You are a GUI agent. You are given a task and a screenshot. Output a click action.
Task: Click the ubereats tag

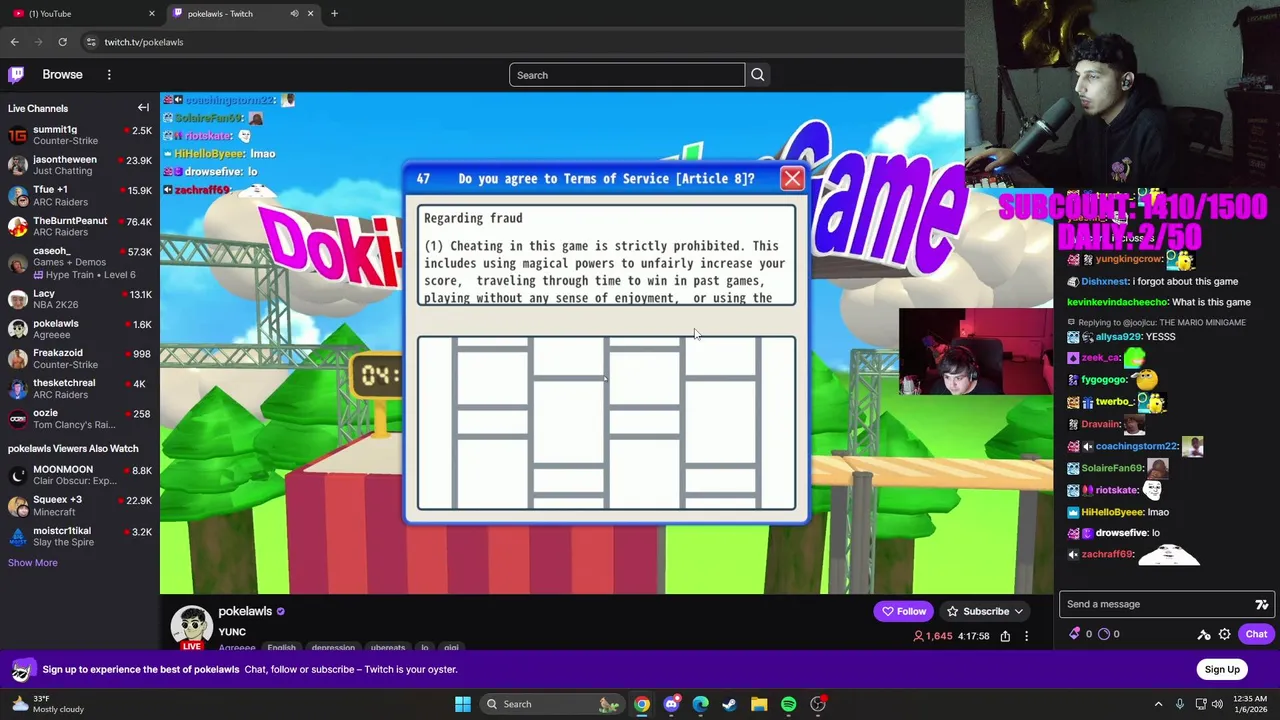pos(388,648)
